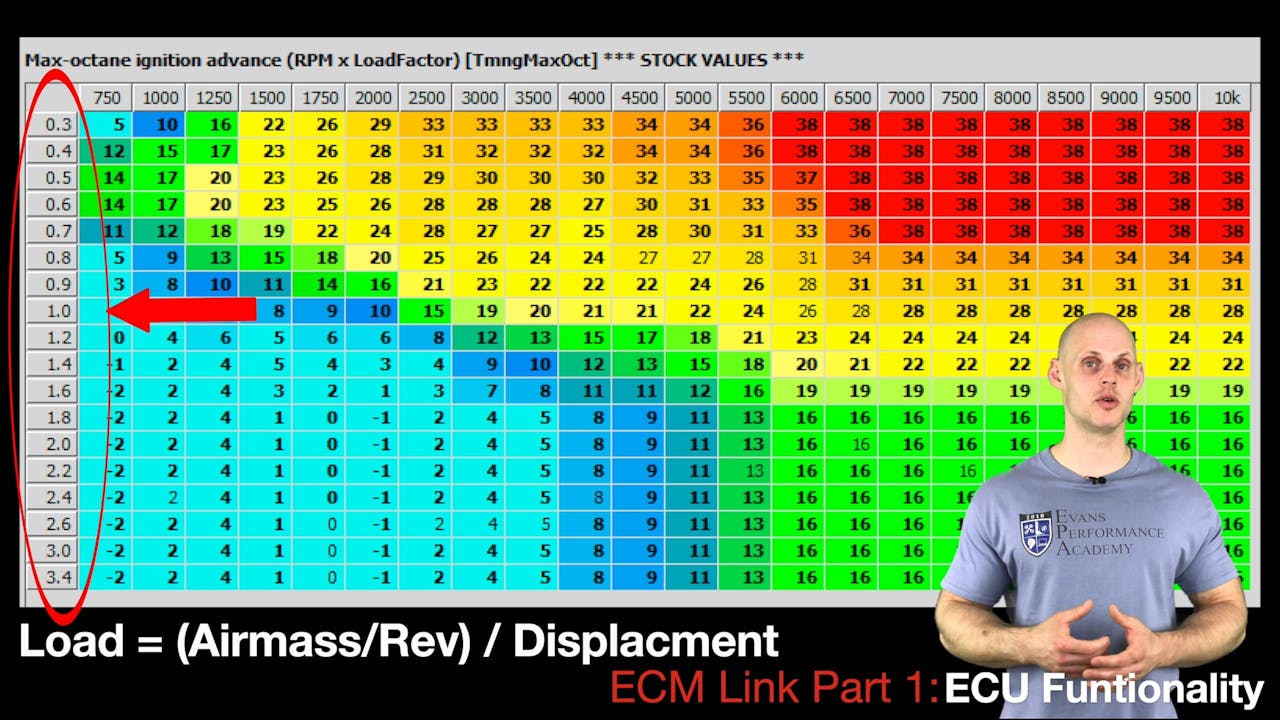
Task: Click the cell valued 29 at 2000 RPM top row
Action: tap(372, 124)
